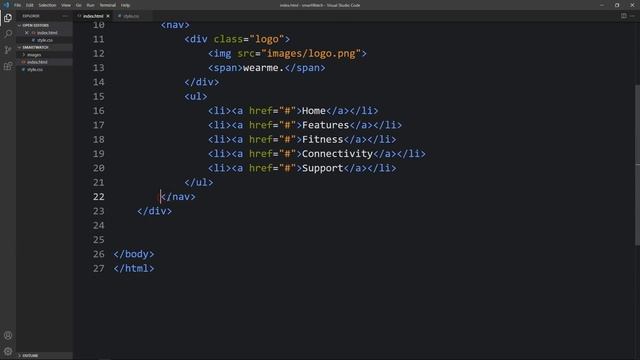
Task: Click the 'images/logo.png' string in code
Action: pyautogui.click(x=311, y=53)
